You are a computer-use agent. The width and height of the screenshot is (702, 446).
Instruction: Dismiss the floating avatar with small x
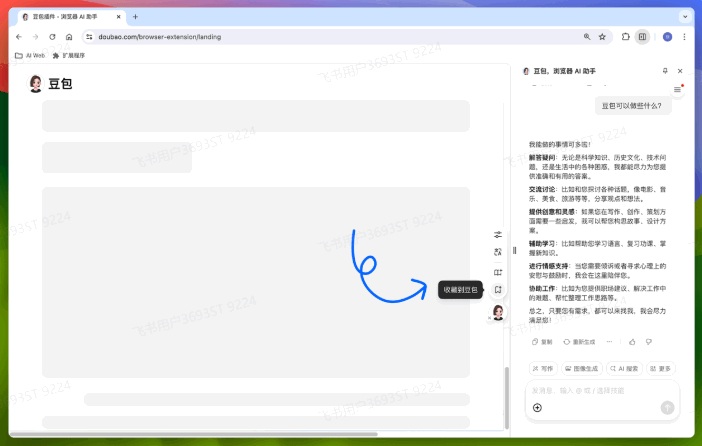[489, 317]
